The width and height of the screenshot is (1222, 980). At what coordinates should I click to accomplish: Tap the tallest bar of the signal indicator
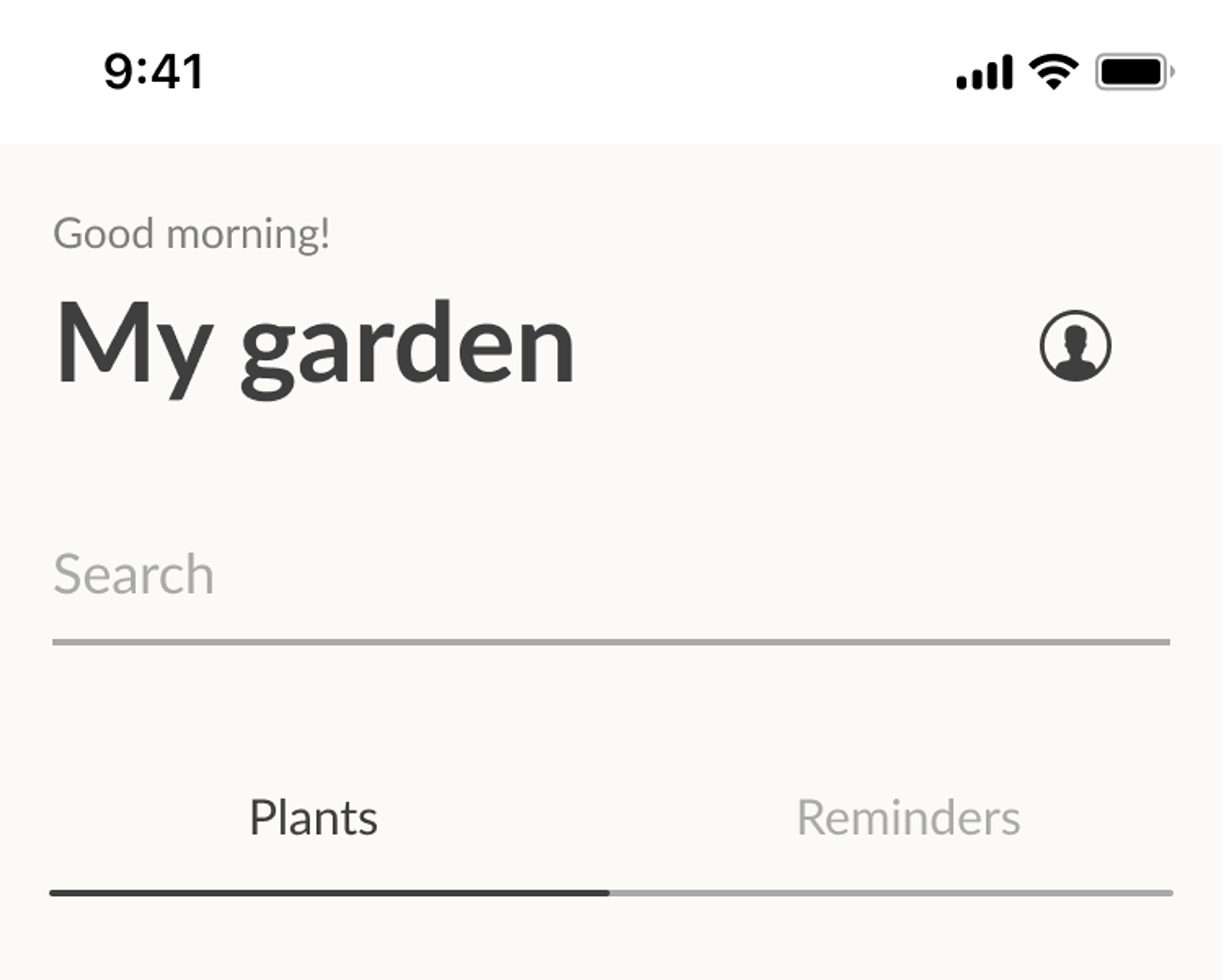click(x=1007, y=72)
